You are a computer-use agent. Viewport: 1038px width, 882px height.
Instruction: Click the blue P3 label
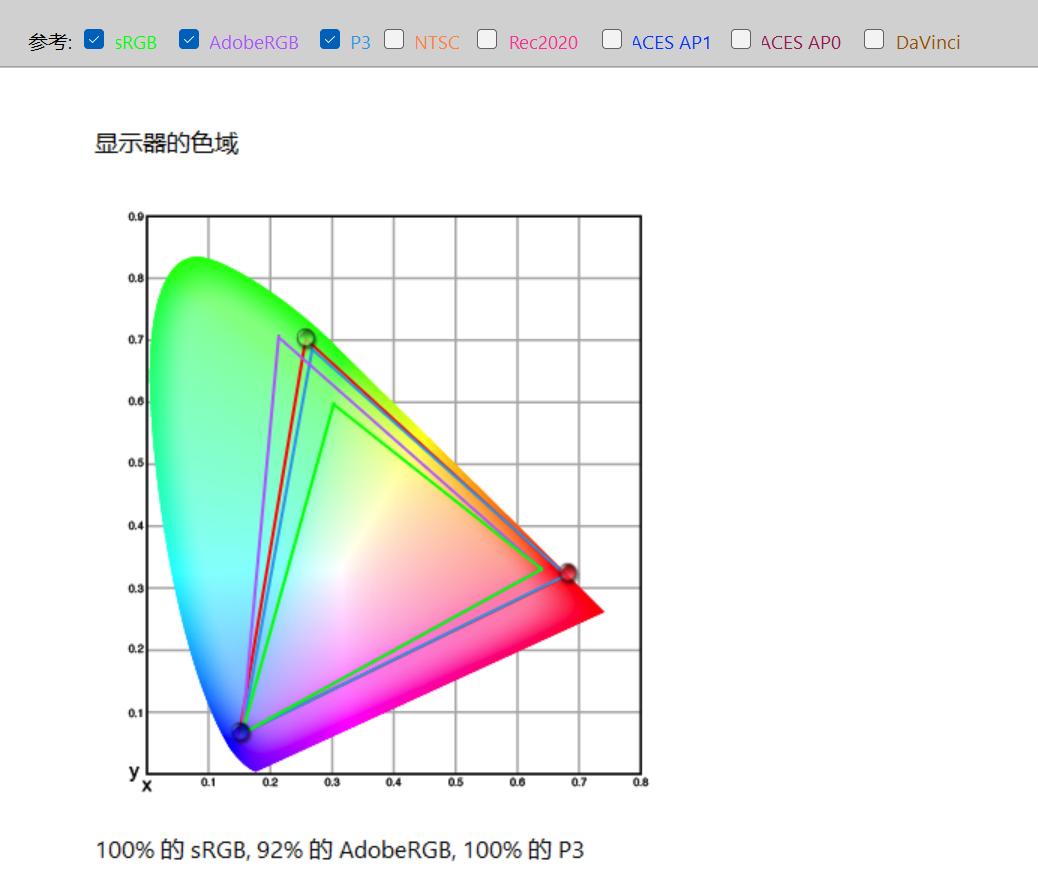[360, 42]
